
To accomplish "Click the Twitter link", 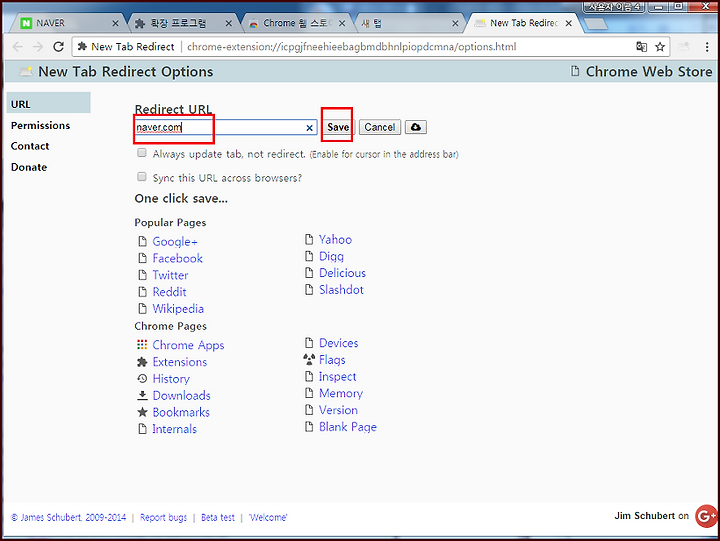I will pos(170,275).
